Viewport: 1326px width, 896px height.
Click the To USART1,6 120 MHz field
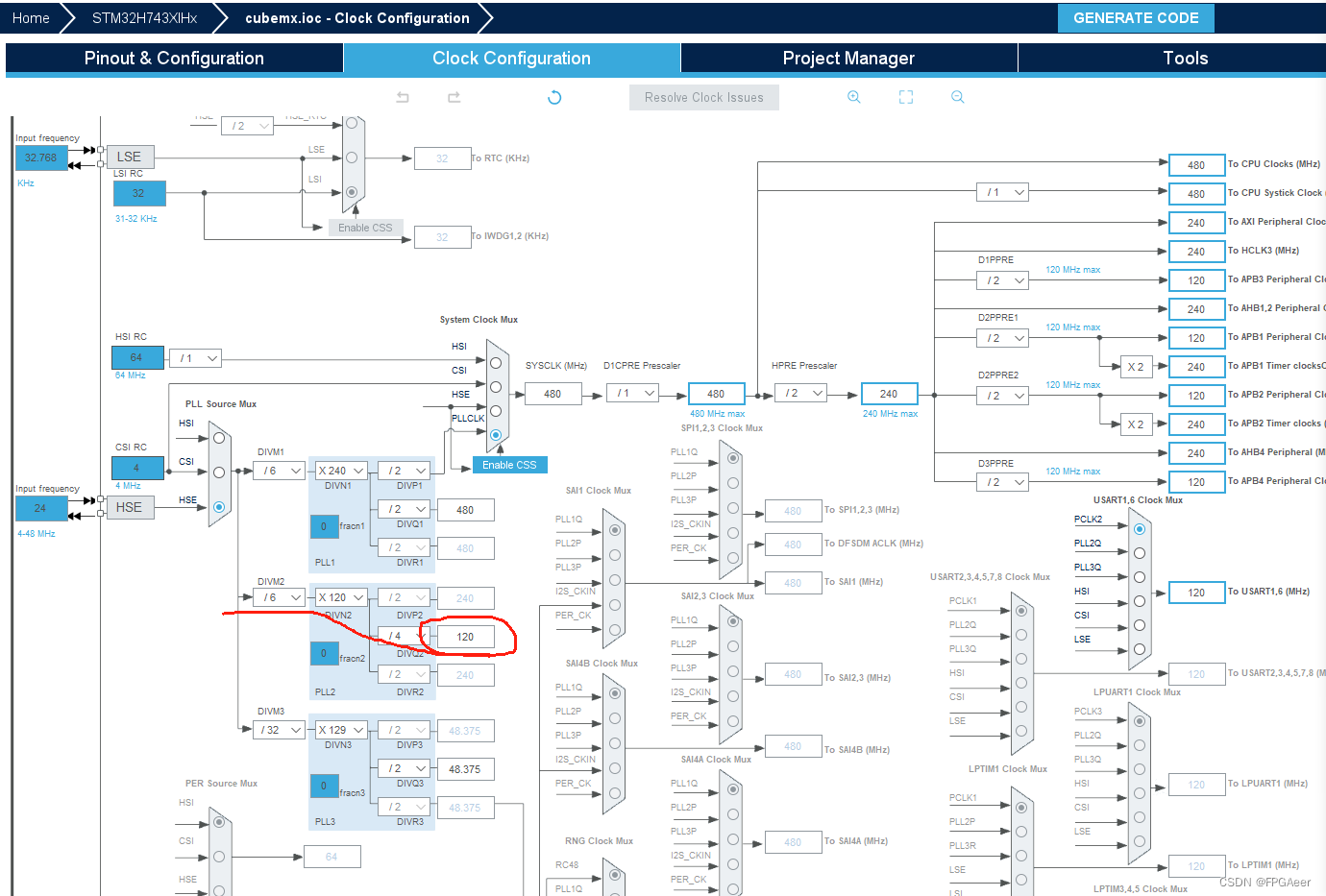[x=1196, y=593]
